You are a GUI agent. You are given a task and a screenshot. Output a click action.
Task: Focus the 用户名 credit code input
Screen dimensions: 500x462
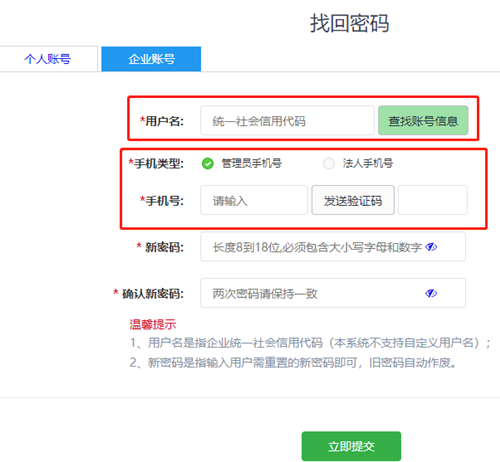click(x=287, y=121)
